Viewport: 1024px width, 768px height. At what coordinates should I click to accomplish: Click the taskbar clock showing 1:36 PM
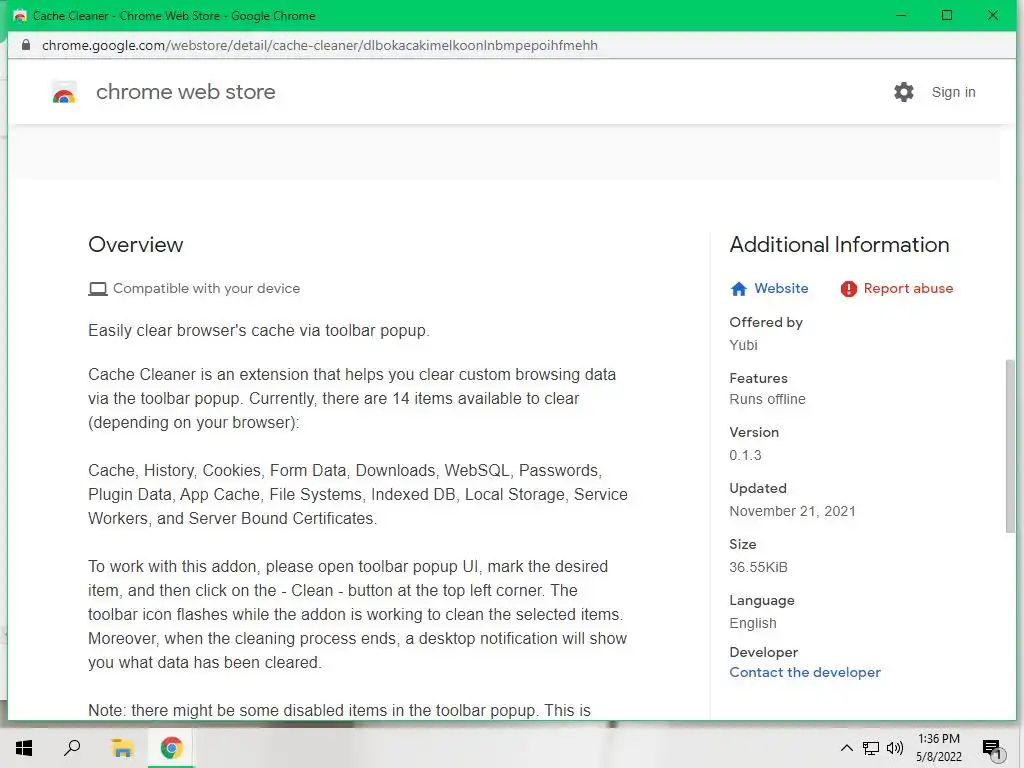(x=938, y=748)
